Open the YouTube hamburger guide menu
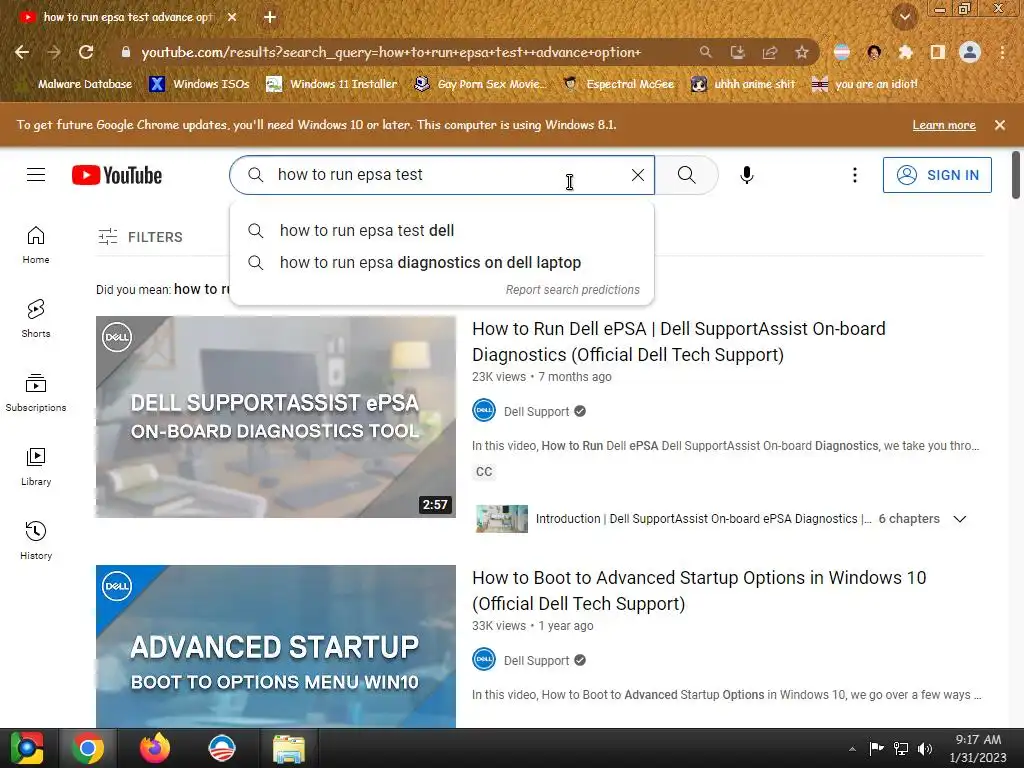The image size is (1024, 768). (36, 175)
